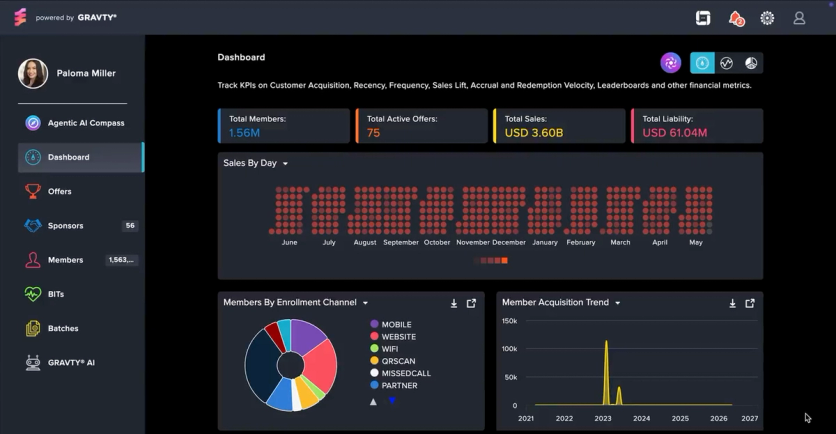The width and height of the screenshot is (836, 434).
Task: Click the Sponsors handshake icon
Action: pos(33,226)
